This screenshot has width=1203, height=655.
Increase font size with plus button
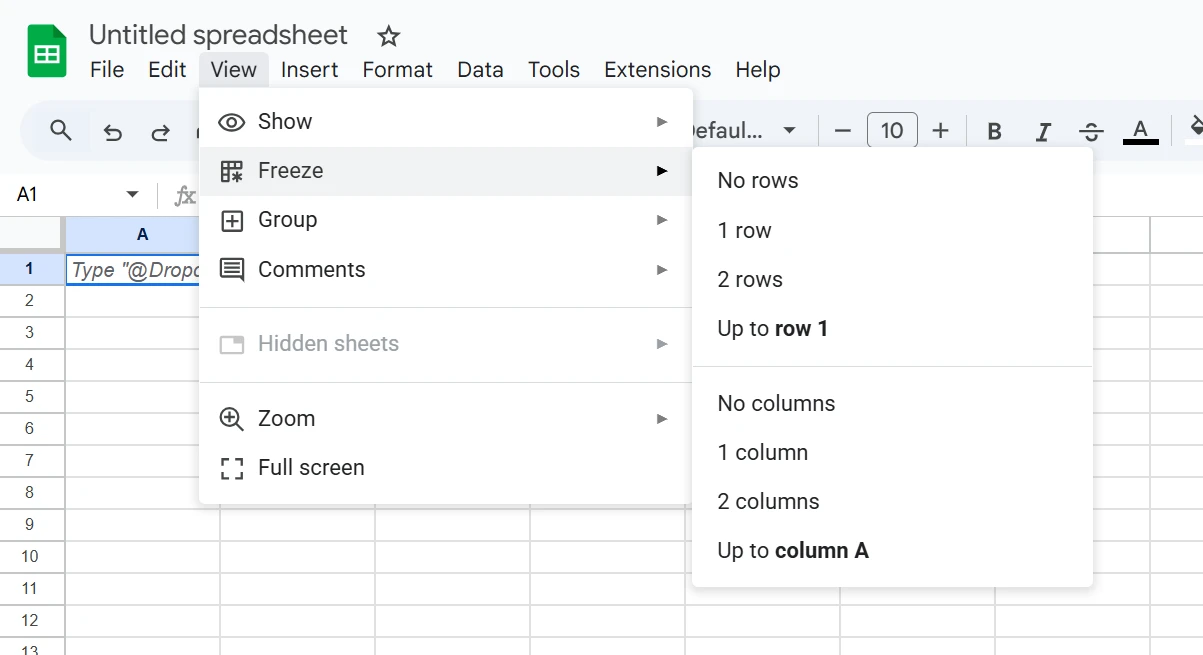coord(940,131)
